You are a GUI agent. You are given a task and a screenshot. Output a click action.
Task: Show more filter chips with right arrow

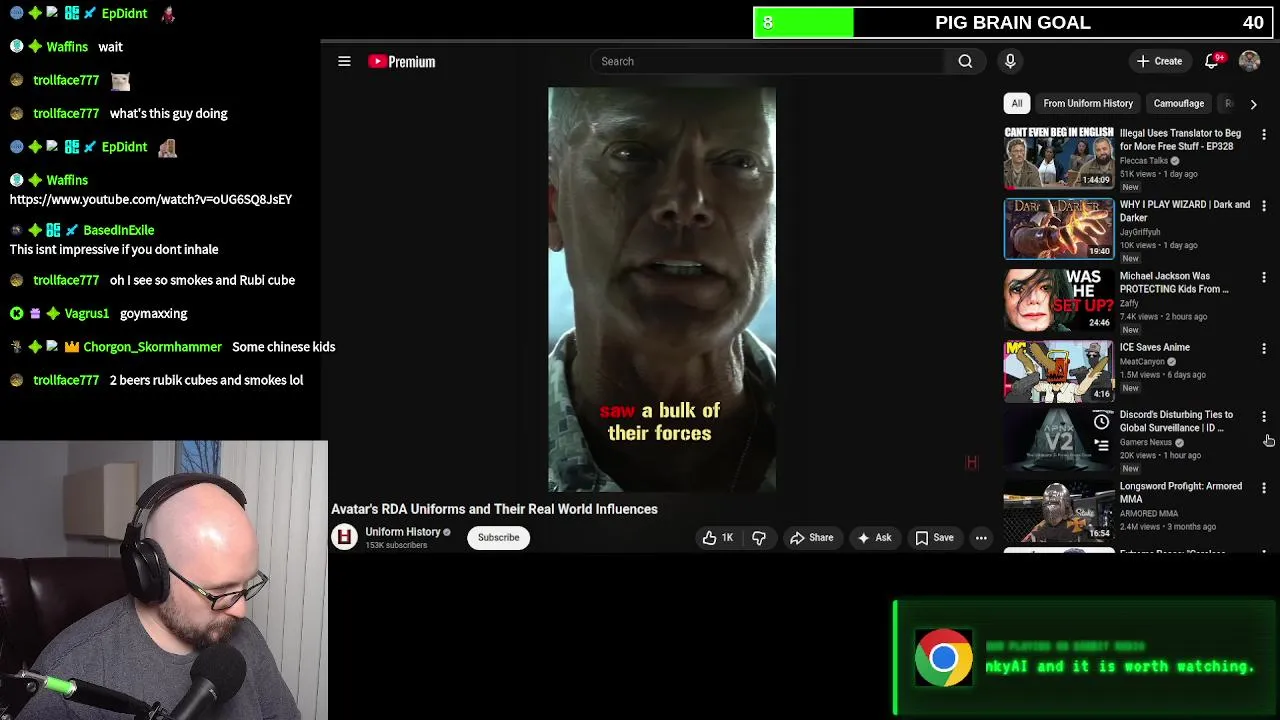[x=1253, y=103]
